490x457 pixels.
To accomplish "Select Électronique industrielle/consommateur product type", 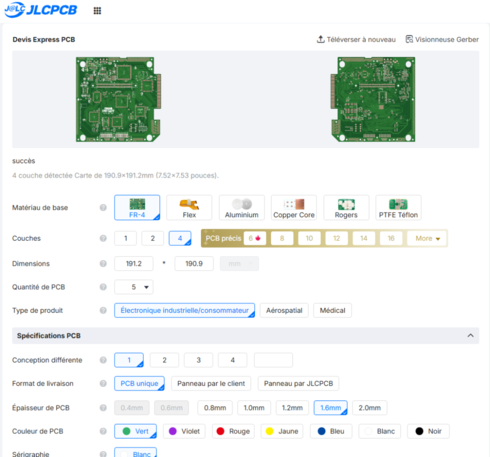I will click(184, 310).
